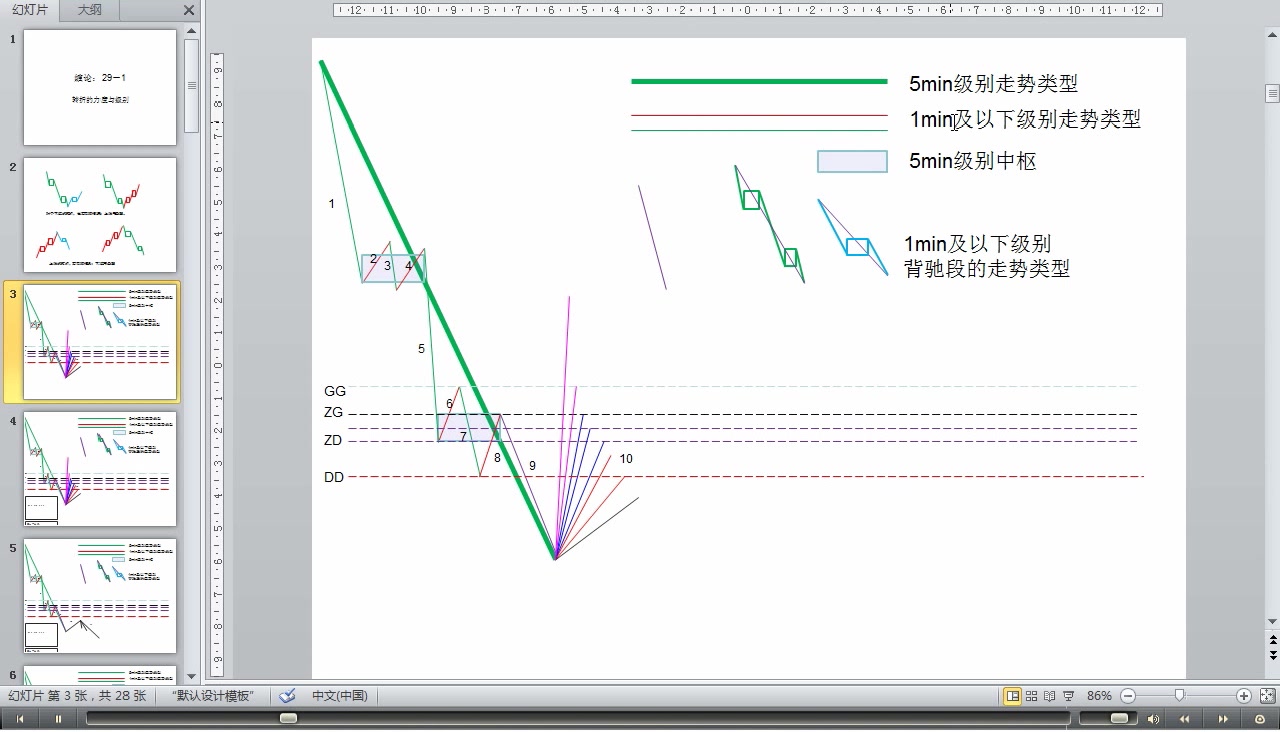Pause the video playback

(58, 719)
